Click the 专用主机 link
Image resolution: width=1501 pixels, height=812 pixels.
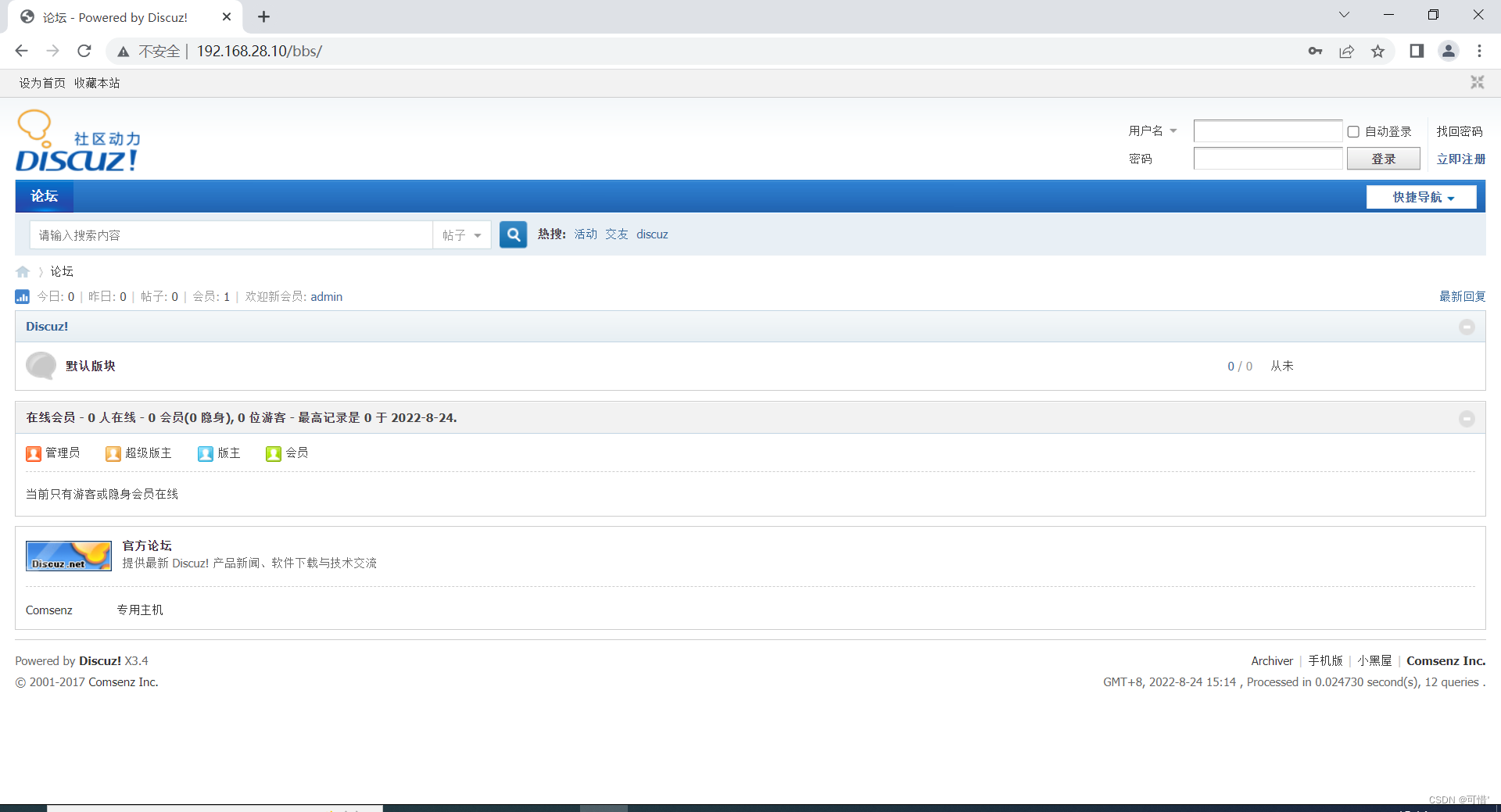[140, 610]
